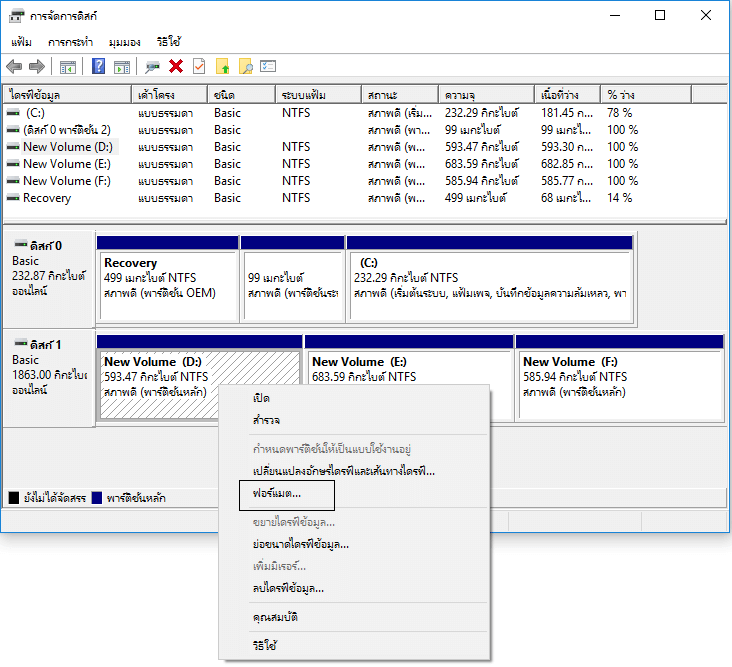The width and height of the screenshot is (732, 667).
Task: Open the มุมมอง (View) menu
Action: coord(125,42)
